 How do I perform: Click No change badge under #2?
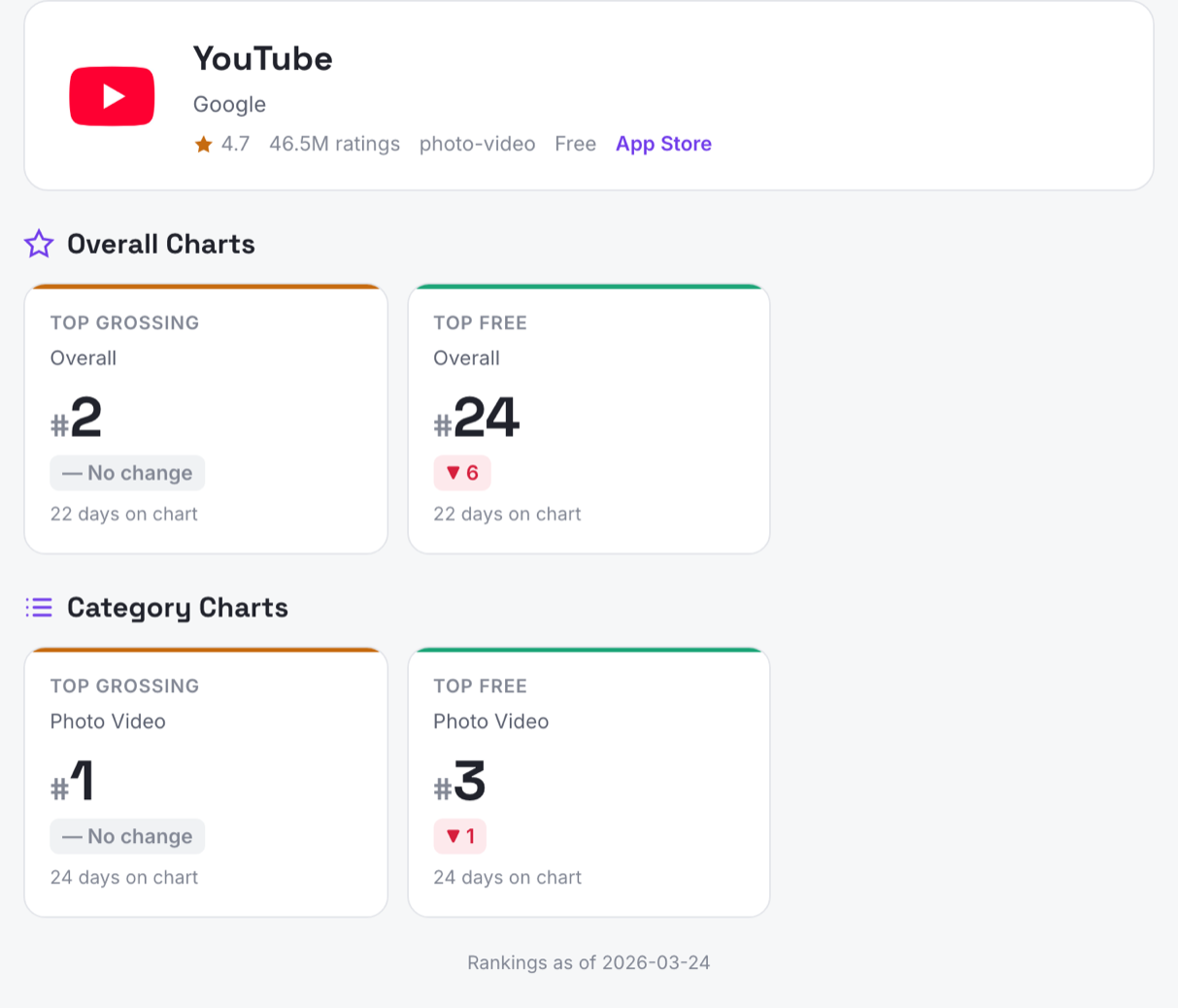coord(127,473)
